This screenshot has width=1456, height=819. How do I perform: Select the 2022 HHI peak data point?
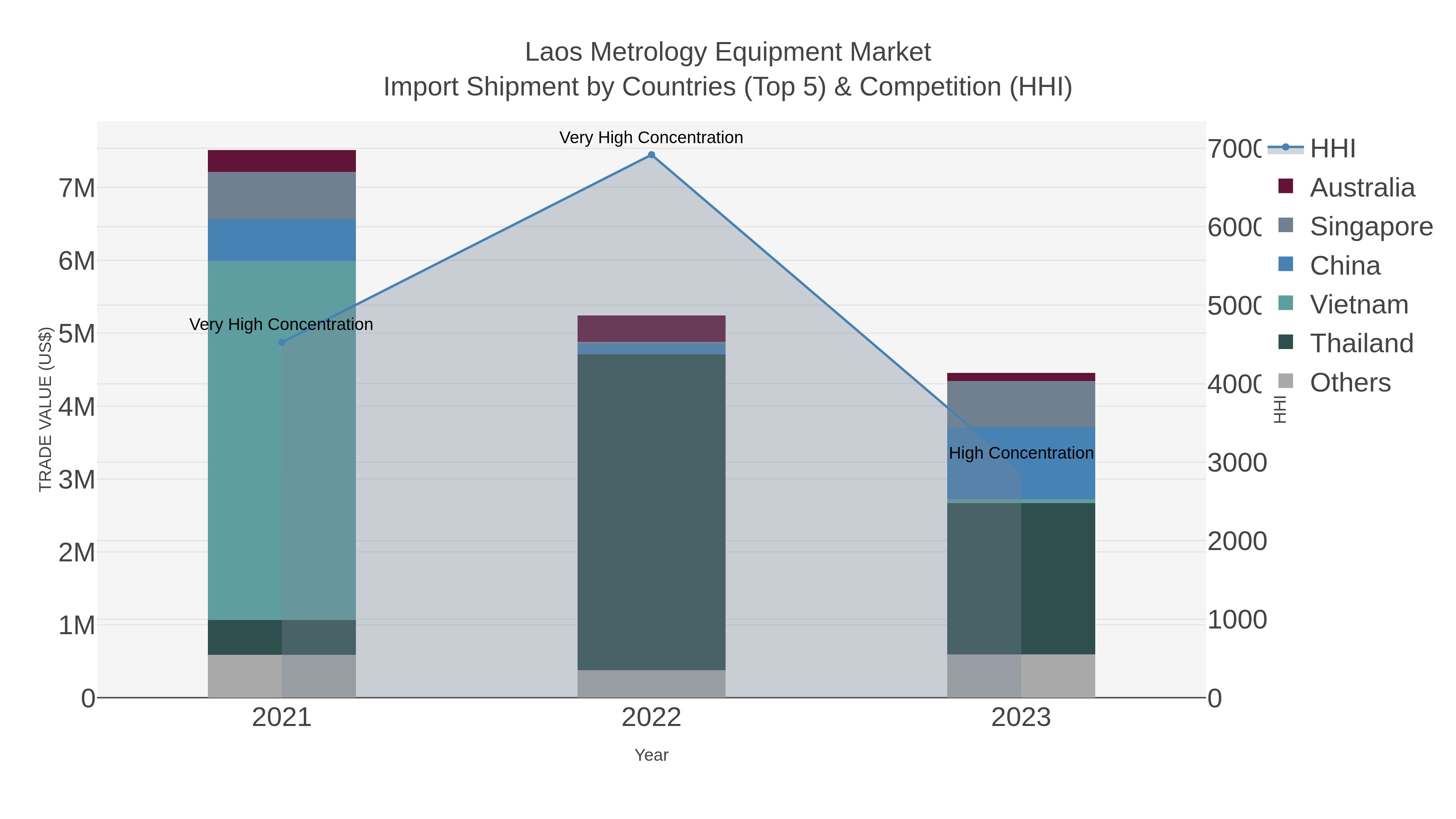pos(651,155)
